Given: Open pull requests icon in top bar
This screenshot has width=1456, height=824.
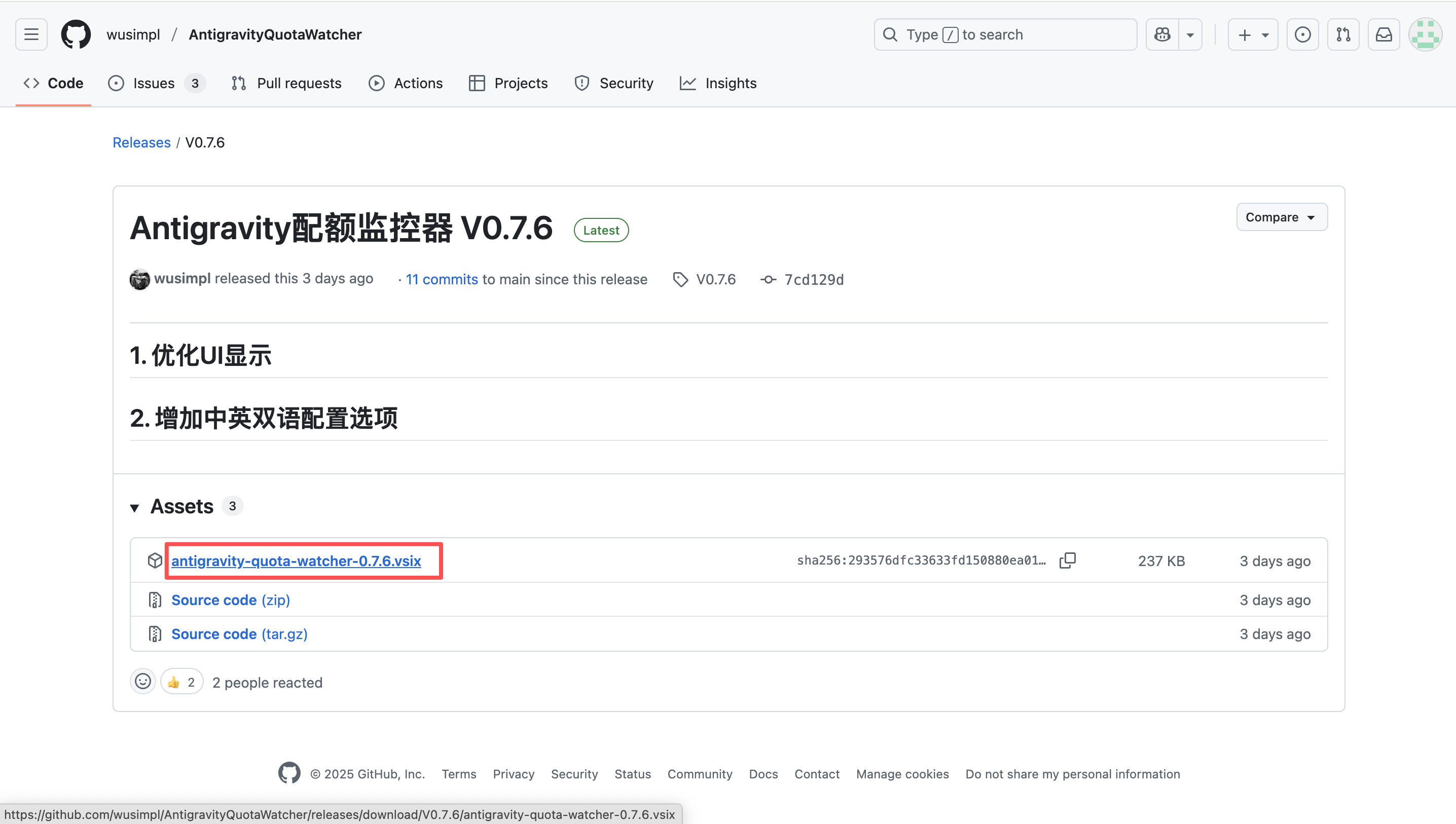Looking at the screenshot, I should pyautogui.click(x=1343, y=34).
